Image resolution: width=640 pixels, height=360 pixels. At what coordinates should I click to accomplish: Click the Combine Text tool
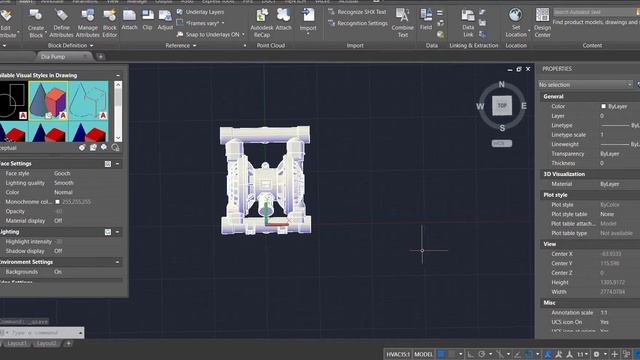tap(402, 24)
